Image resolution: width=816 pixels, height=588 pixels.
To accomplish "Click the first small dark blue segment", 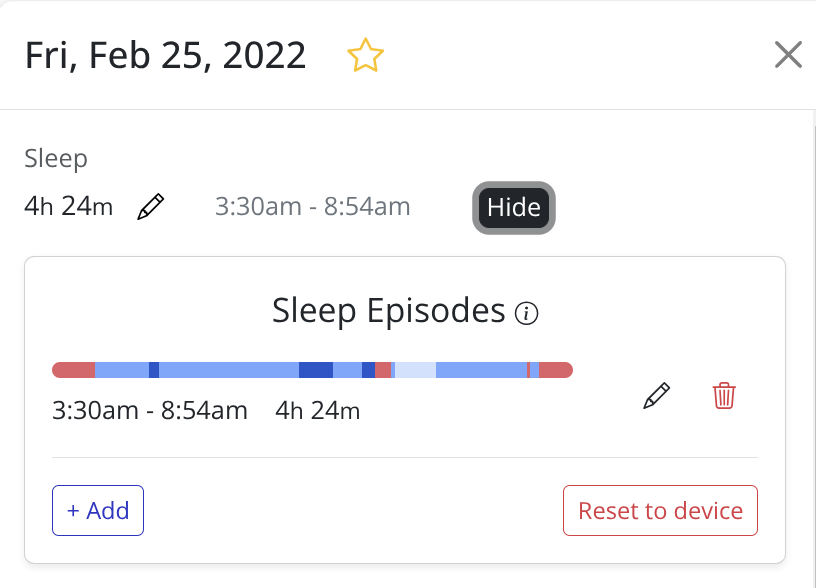I will click(154, 370).
